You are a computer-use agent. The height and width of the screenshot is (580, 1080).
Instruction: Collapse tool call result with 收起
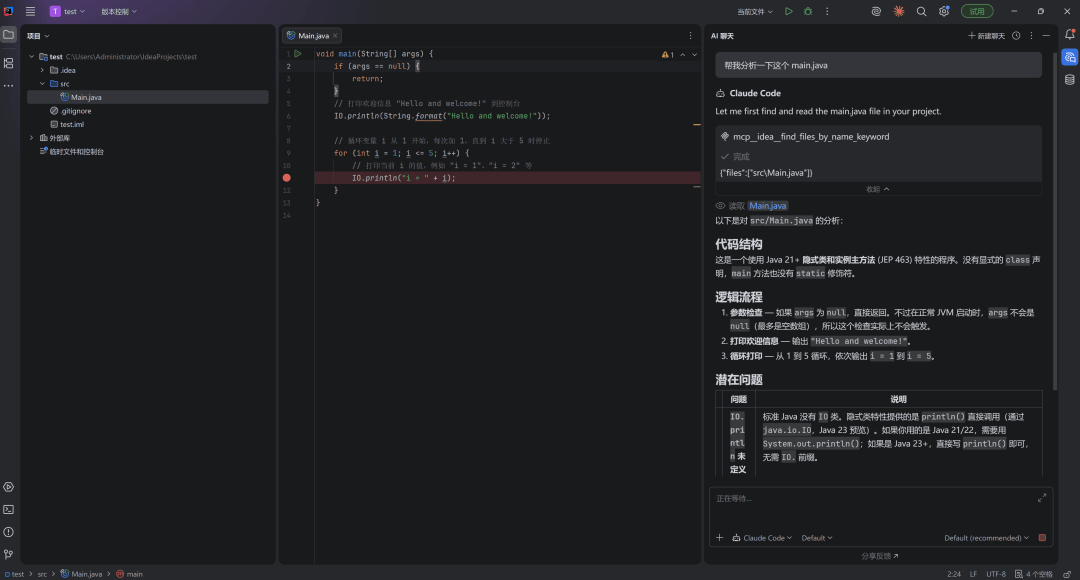point(878,189)
